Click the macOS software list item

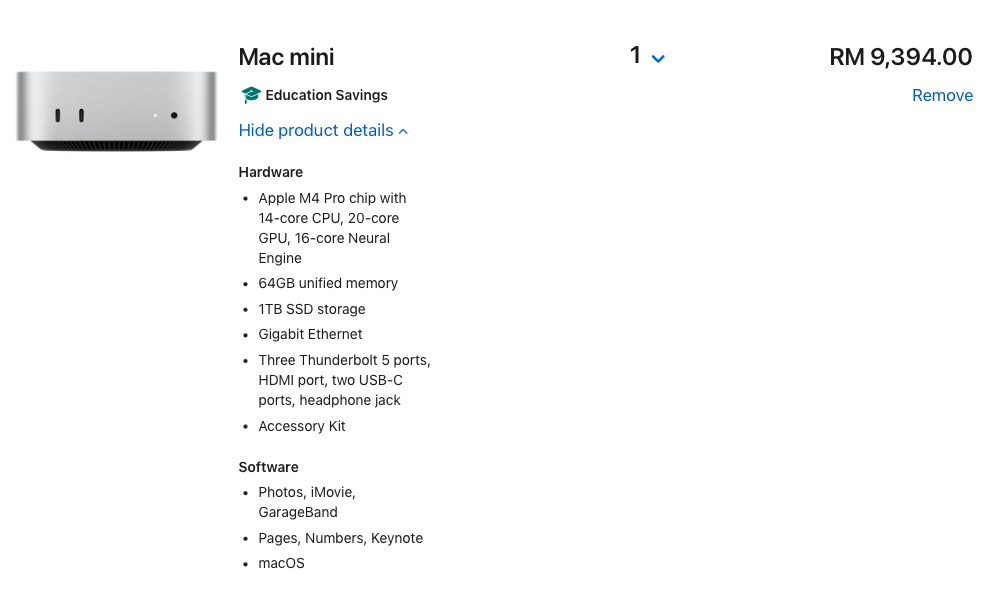tap(281, 563)
